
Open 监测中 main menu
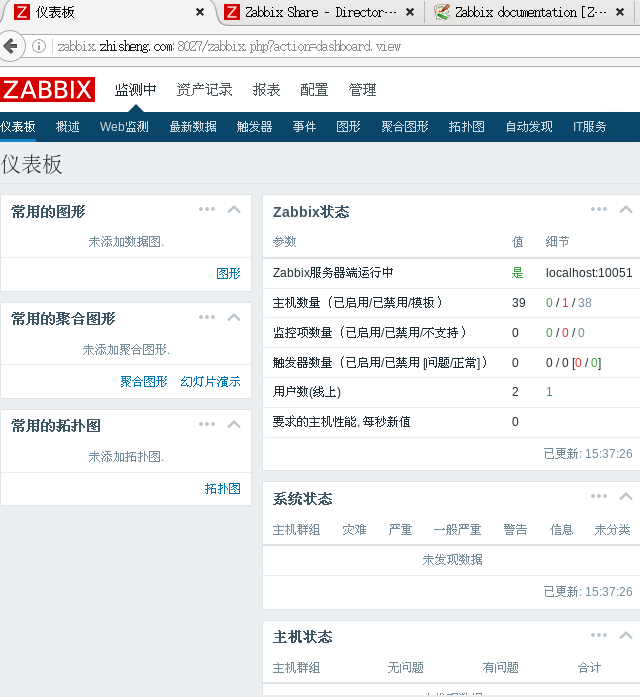[x=136, y=90]
